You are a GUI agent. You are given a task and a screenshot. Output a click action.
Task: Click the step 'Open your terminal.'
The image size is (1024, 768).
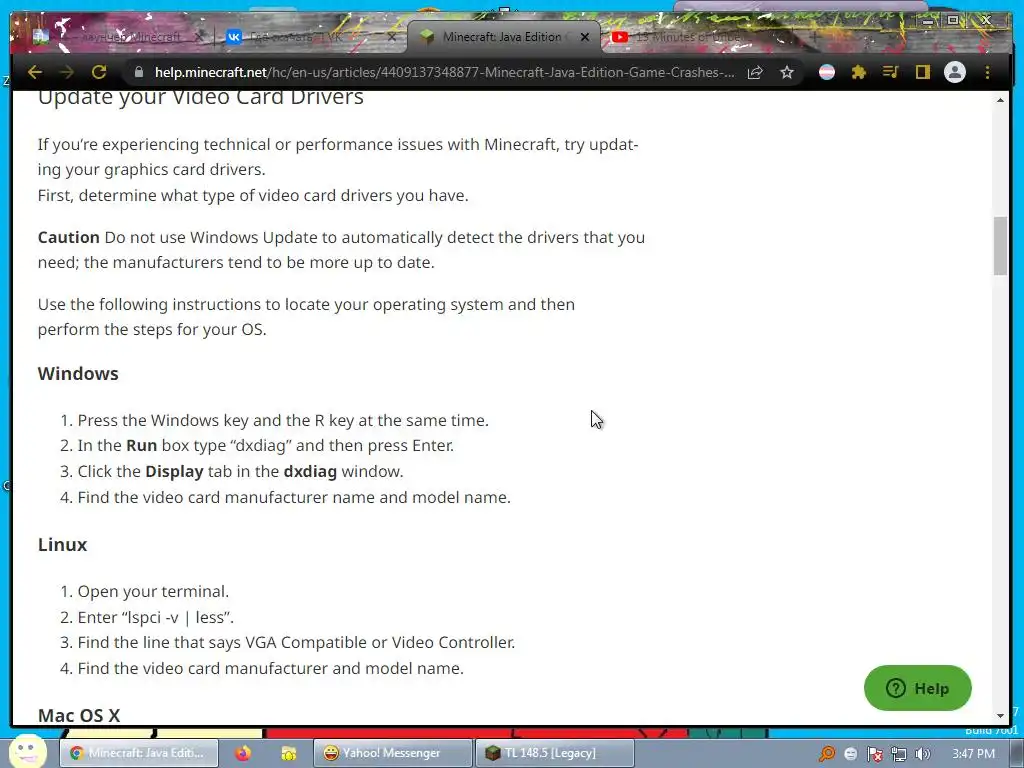coord(153,591)
